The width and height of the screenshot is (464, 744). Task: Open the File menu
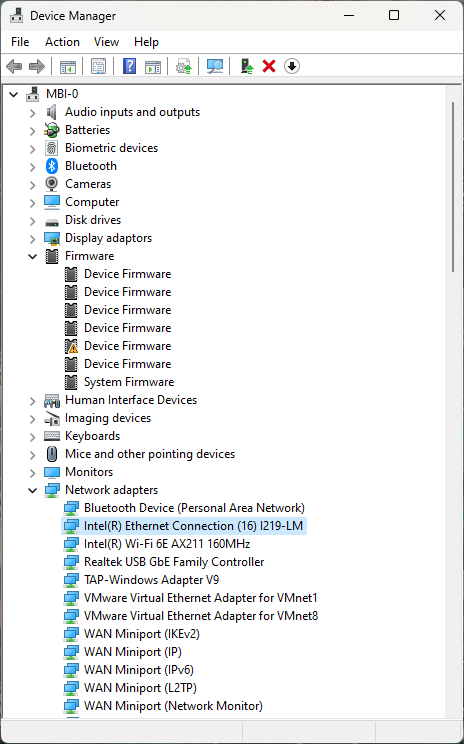(x=20, y=42)
